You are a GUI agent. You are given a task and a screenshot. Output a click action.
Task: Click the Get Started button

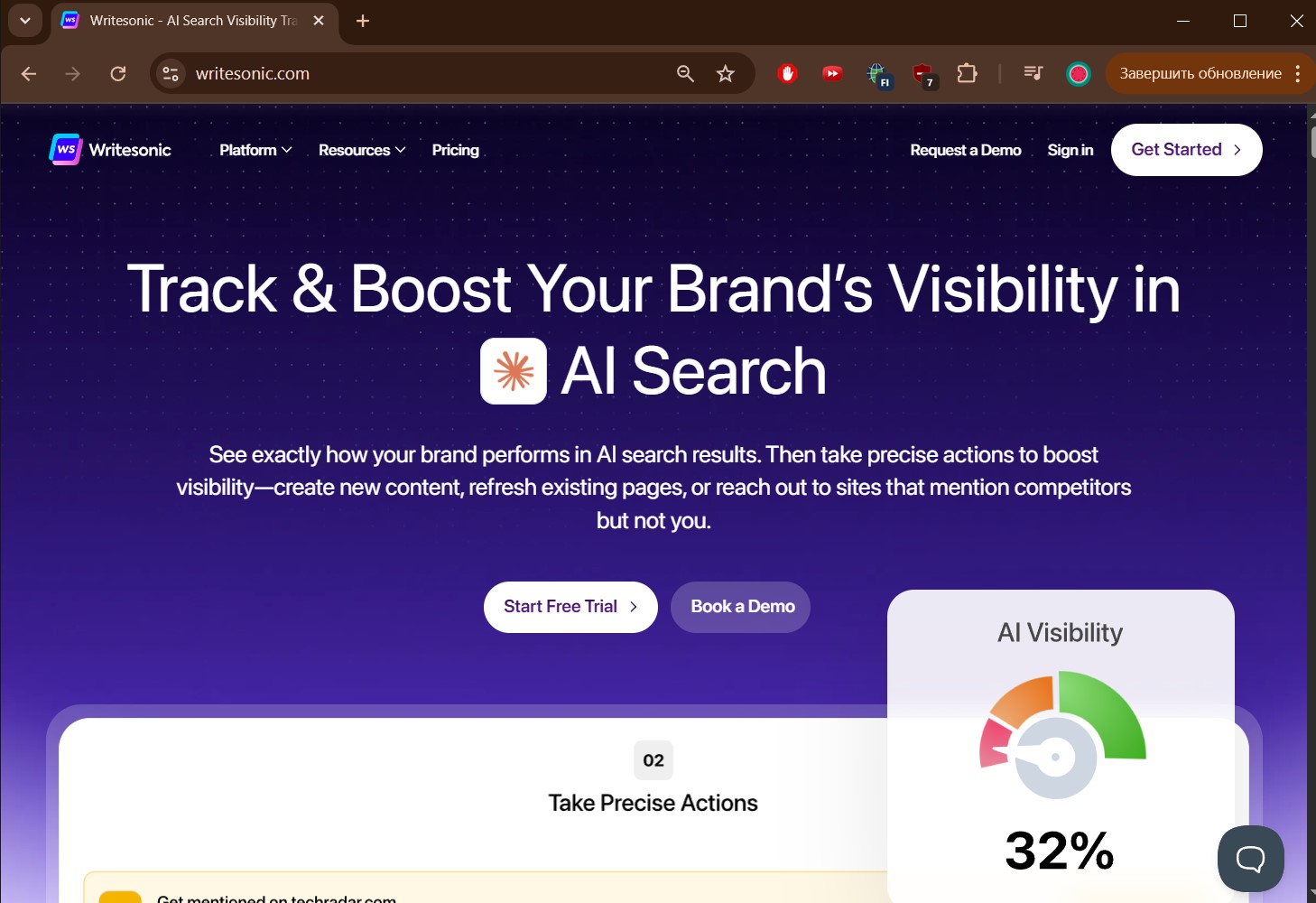click(x=1186, y=150)
